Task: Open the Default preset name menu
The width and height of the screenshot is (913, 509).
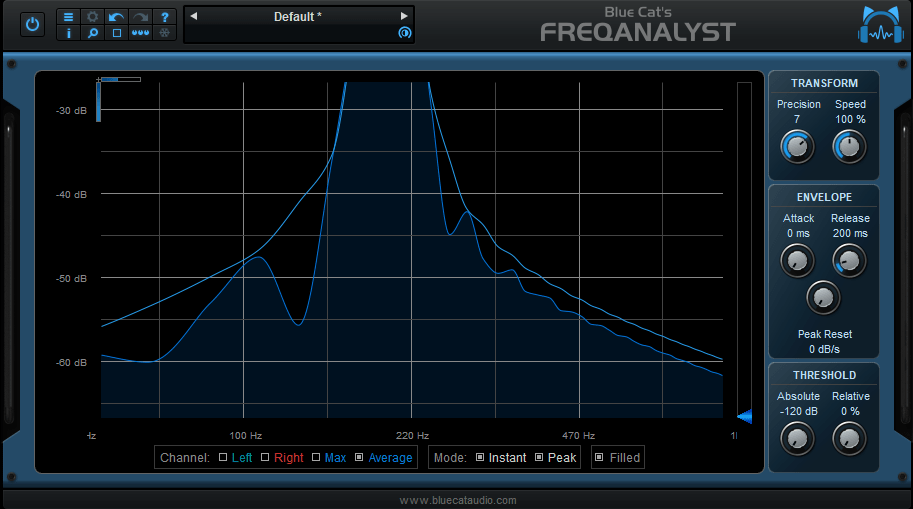Action: (298, 17)
